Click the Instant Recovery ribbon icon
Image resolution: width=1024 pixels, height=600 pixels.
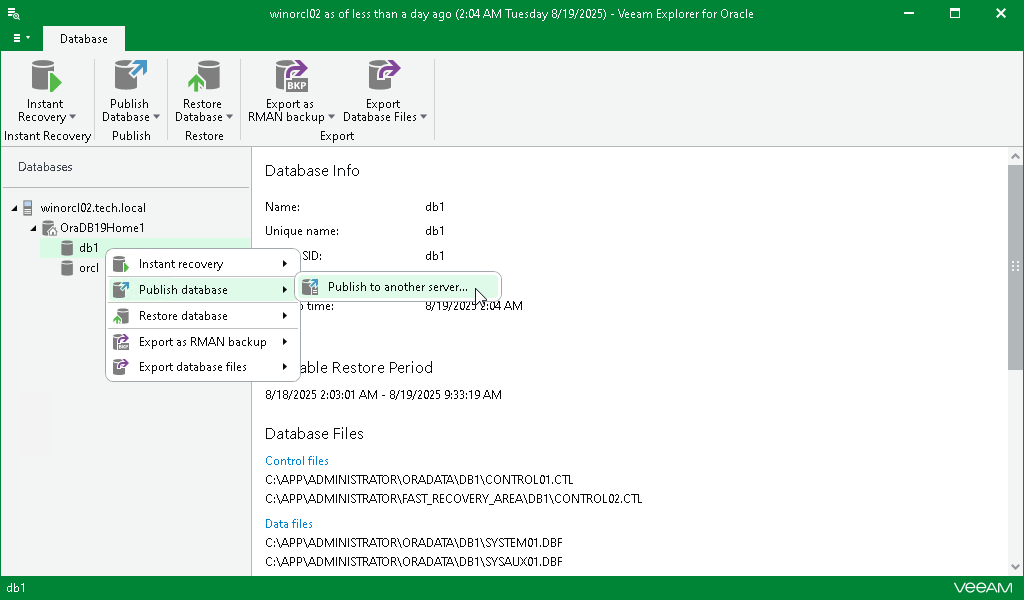click(45, 78)
